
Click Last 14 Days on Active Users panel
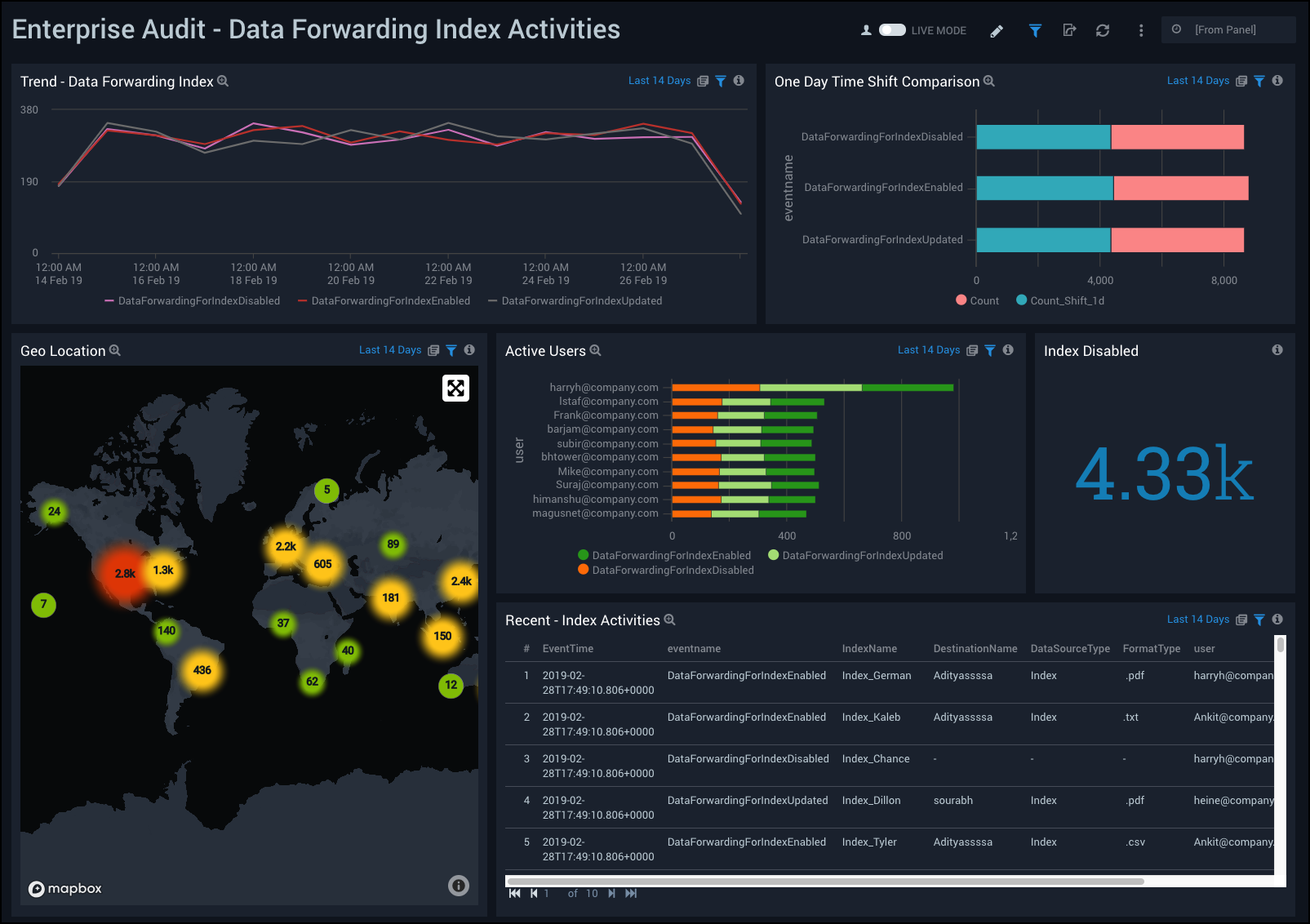[x=928, y=350]
